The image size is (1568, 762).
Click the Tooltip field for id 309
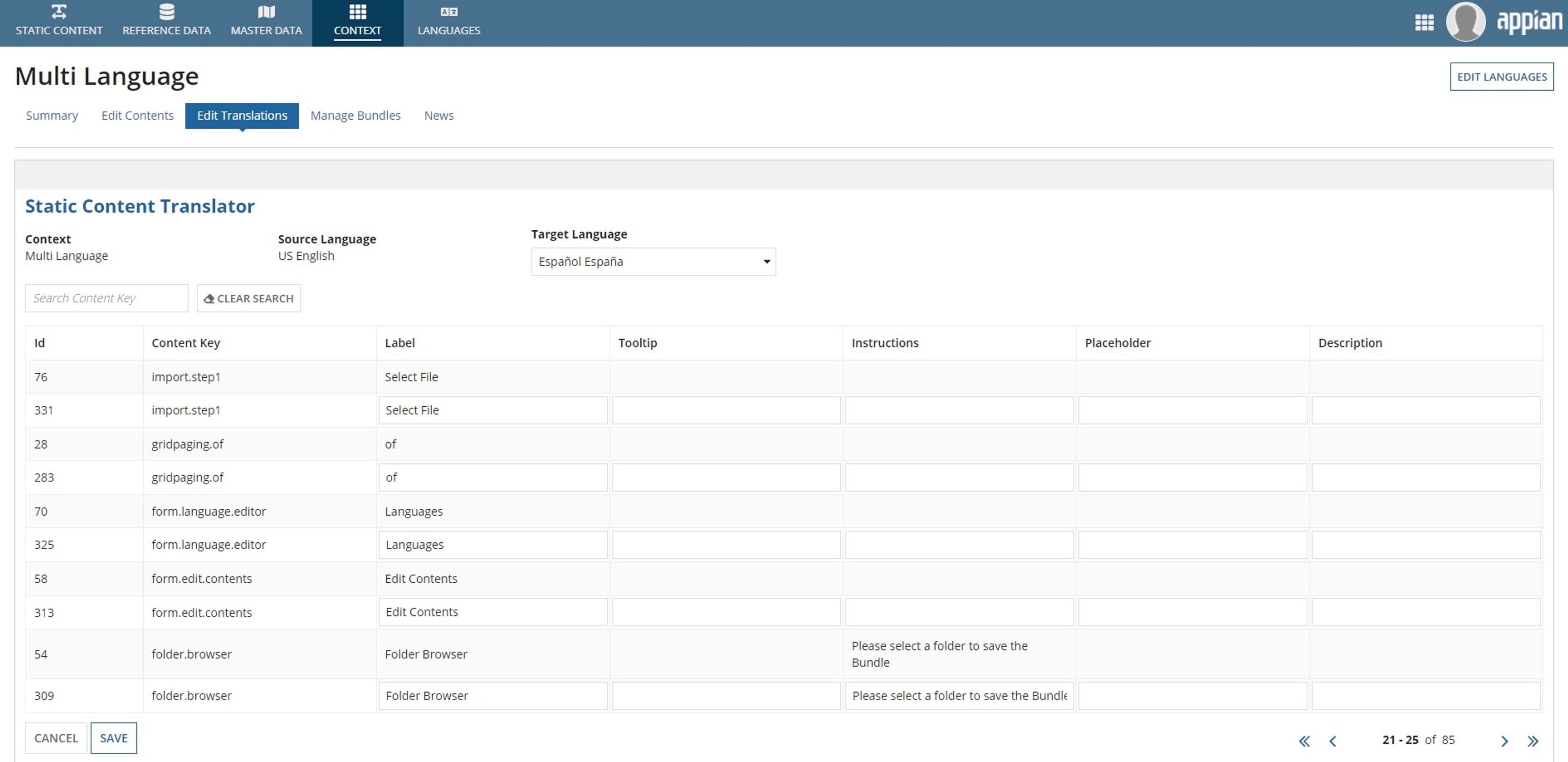tap(726, 696)
